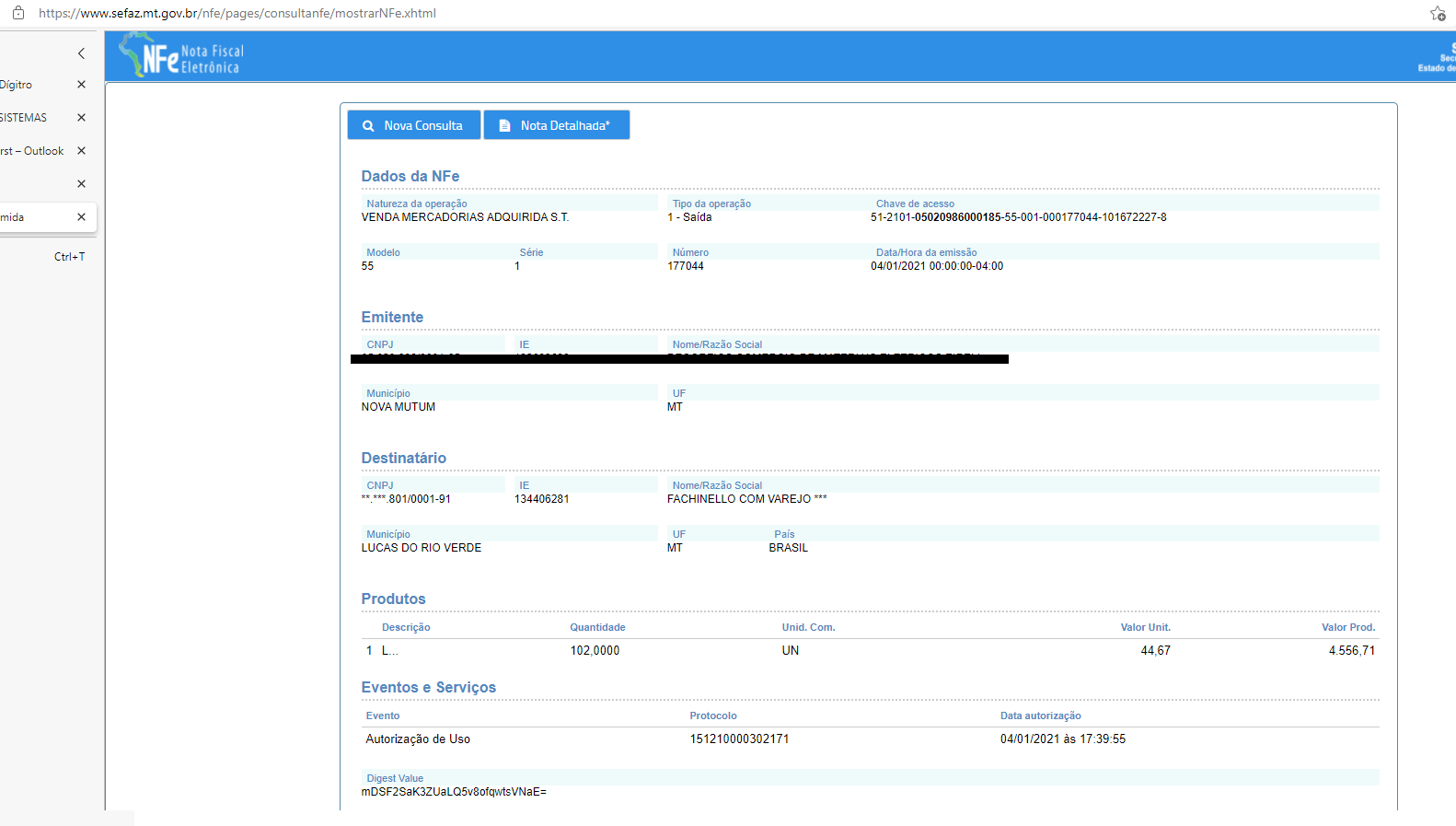Click the Descrição column header

pyautogui.click(x=406, y=627)
